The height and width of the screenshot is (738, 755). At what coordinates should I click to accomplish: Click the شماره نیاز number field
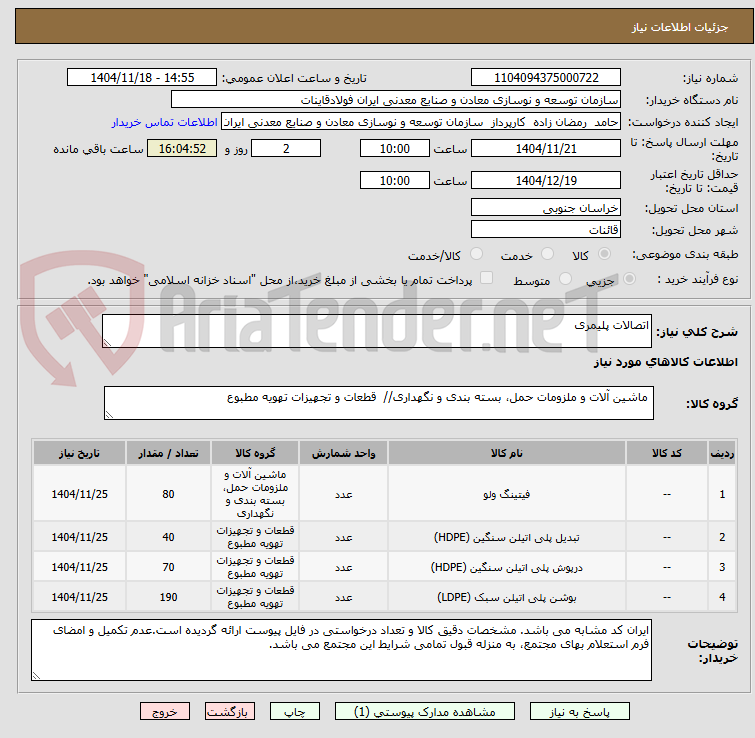click(546, 78)
